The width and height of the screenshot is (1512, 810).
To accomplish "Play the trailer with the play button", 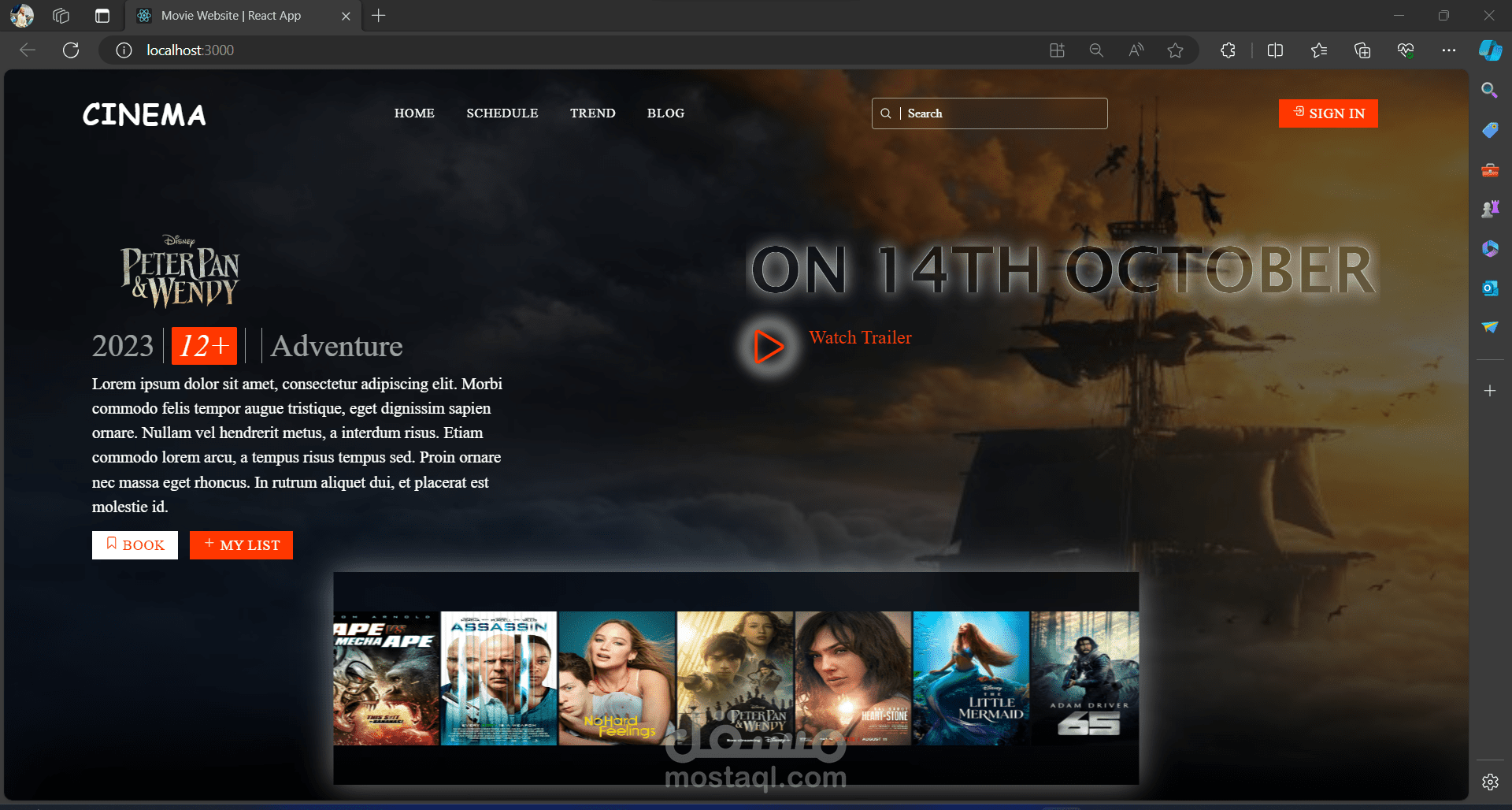I will [x=769, y=346].
